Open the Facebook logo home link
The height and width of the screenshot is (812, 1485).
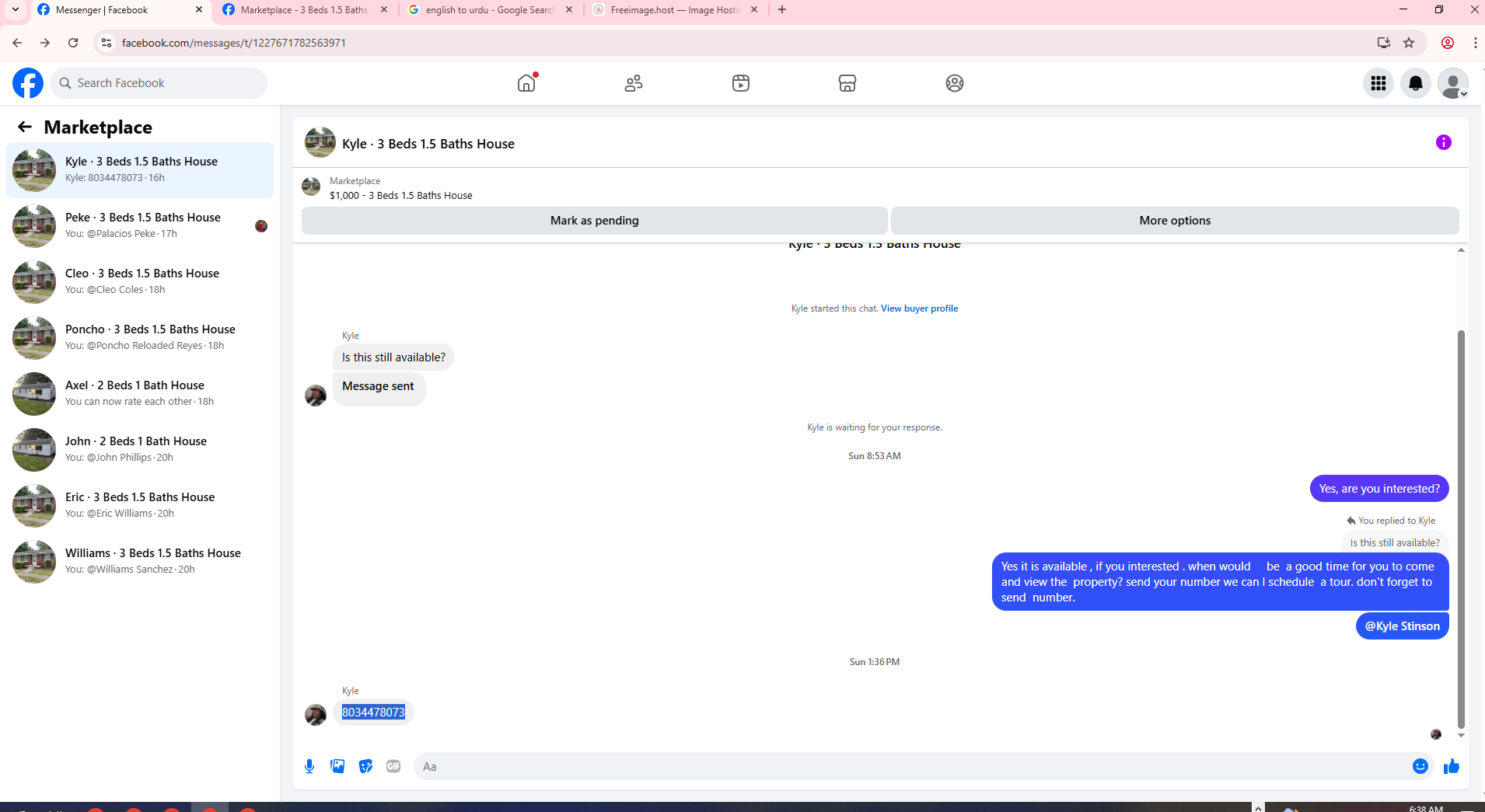click(x=28, y=83)
